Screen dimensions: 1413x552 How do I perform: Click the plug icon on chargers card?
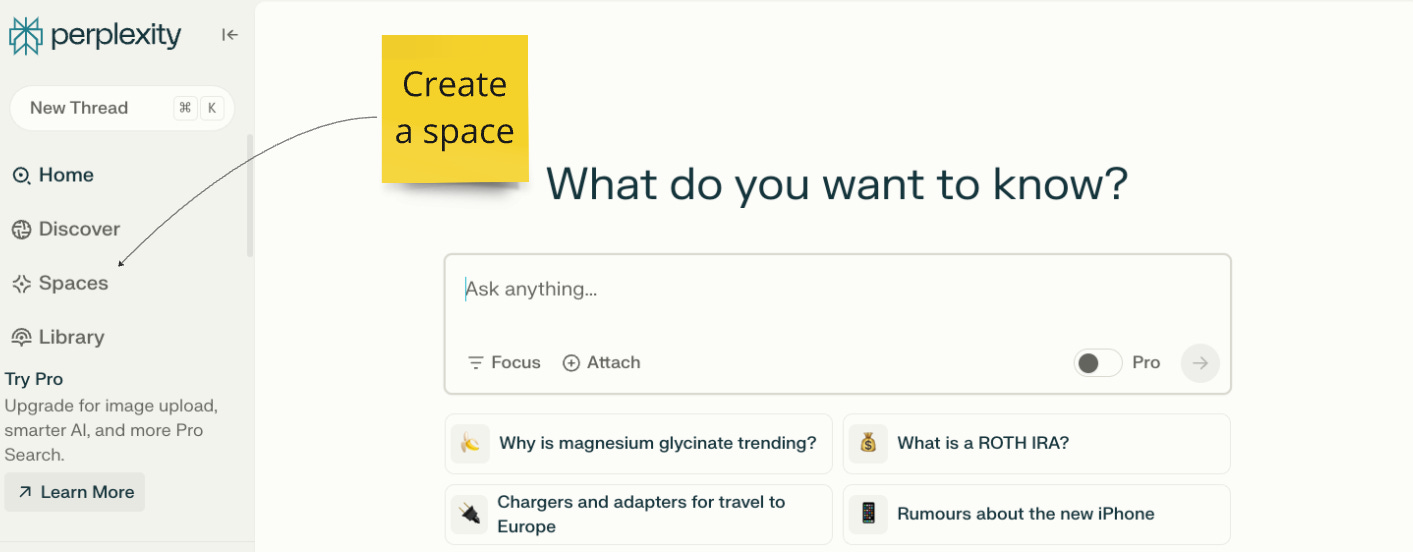pos(470,514)
